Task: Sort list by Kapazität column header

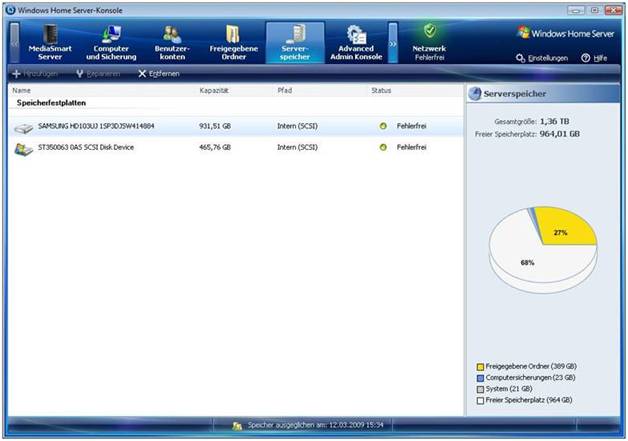Action: pyautogui.click(x=214, y=91)
